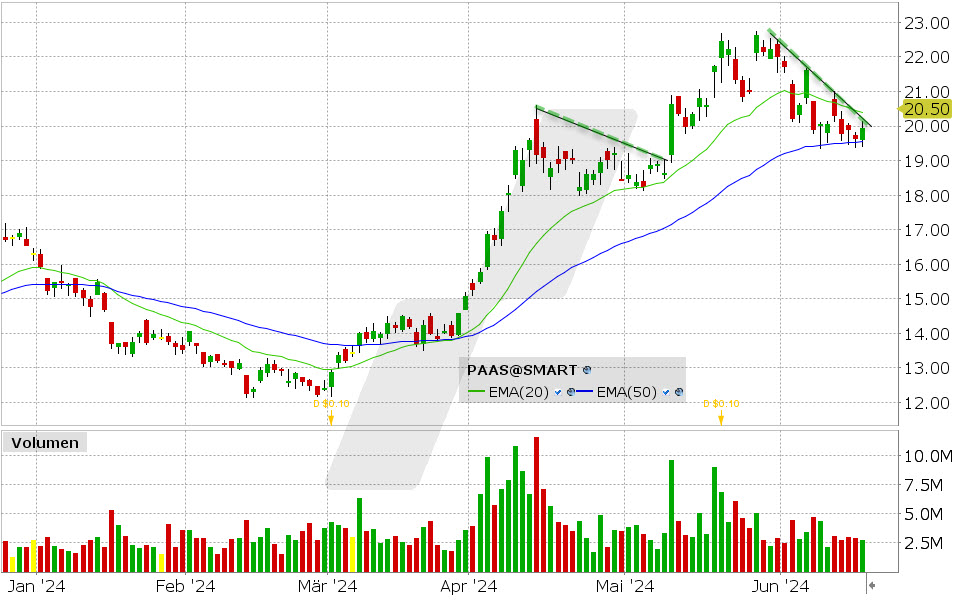The height and width of the screenshot is (600, 960).
Task: Click the Mär '24 axis label
Action: [328, 586]
